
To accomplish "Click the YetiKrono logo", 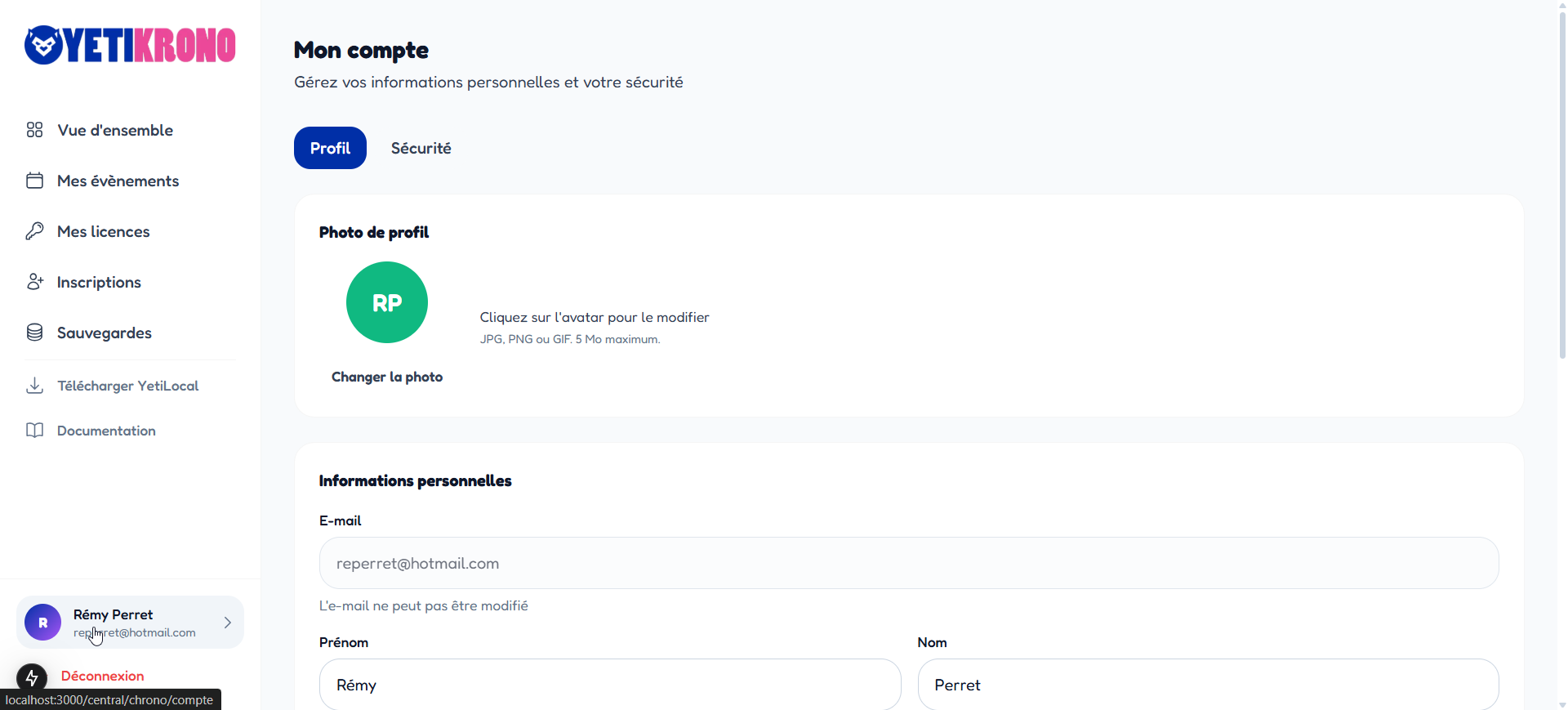I will pos(130,45).
